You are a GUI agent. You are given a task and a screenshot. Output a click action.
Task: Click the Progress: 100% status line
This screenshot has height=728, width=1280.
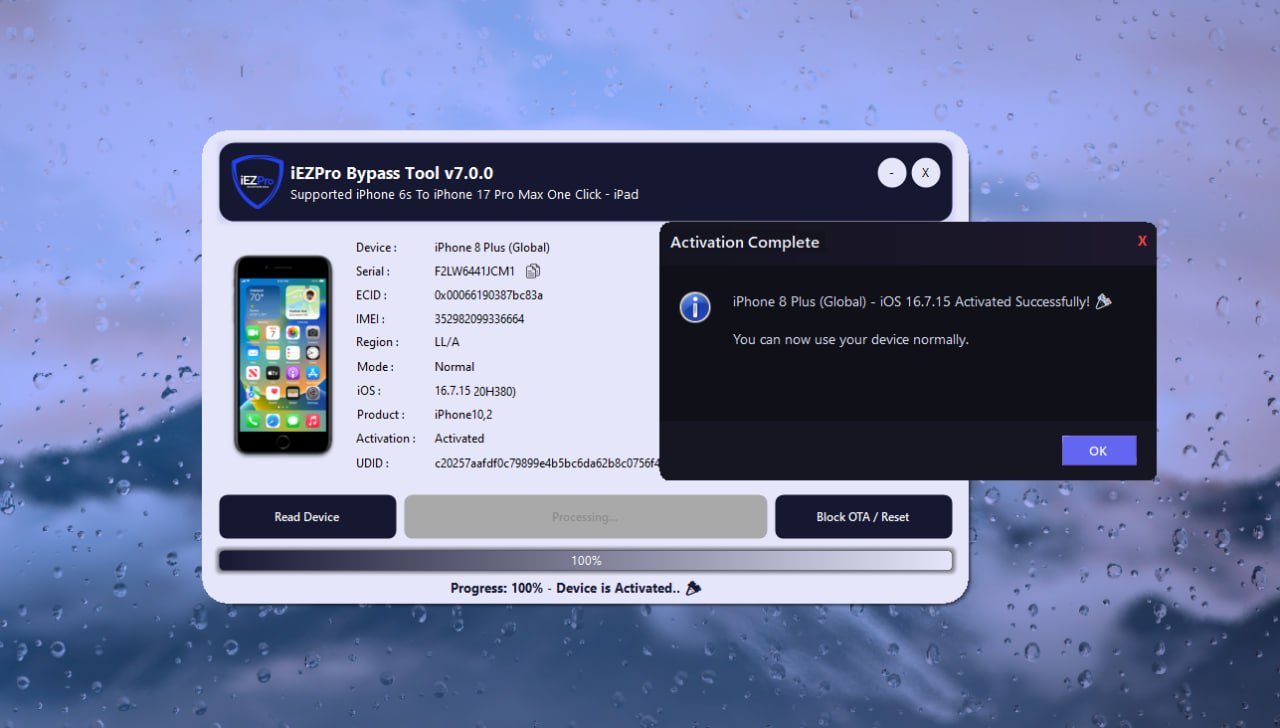(565, 588)
